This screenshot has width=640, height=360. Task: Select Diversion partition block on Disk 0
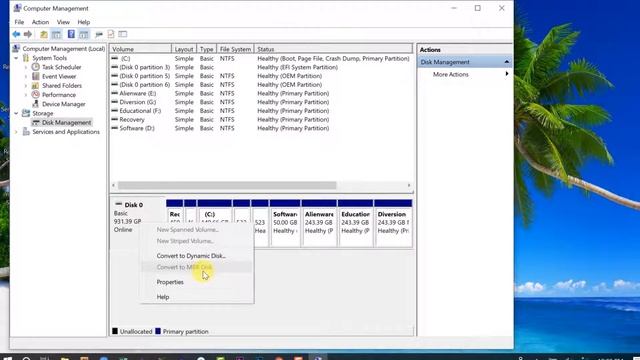click(x=393, y=223)
